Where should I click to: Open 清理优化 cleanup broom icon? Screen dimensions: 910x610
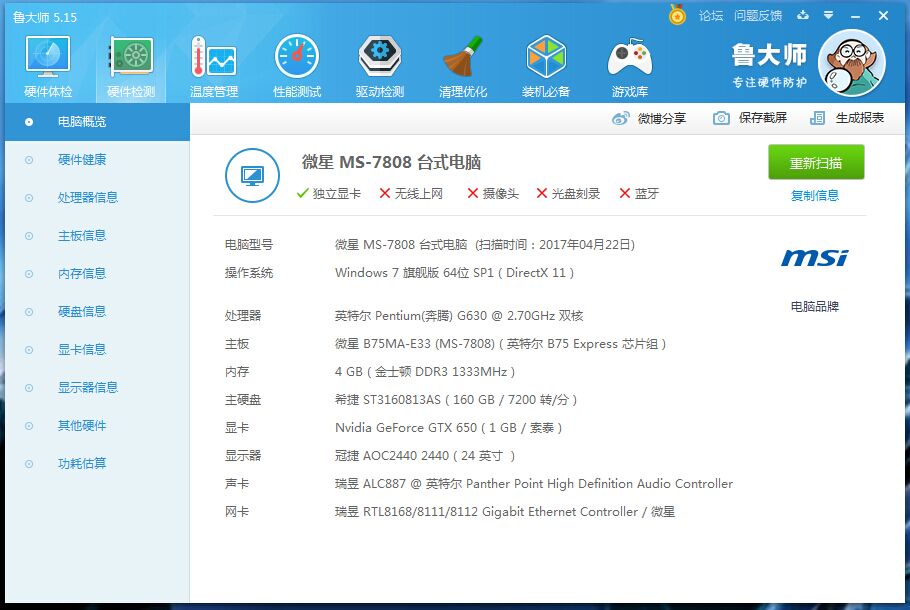click(x=463, y=67)
